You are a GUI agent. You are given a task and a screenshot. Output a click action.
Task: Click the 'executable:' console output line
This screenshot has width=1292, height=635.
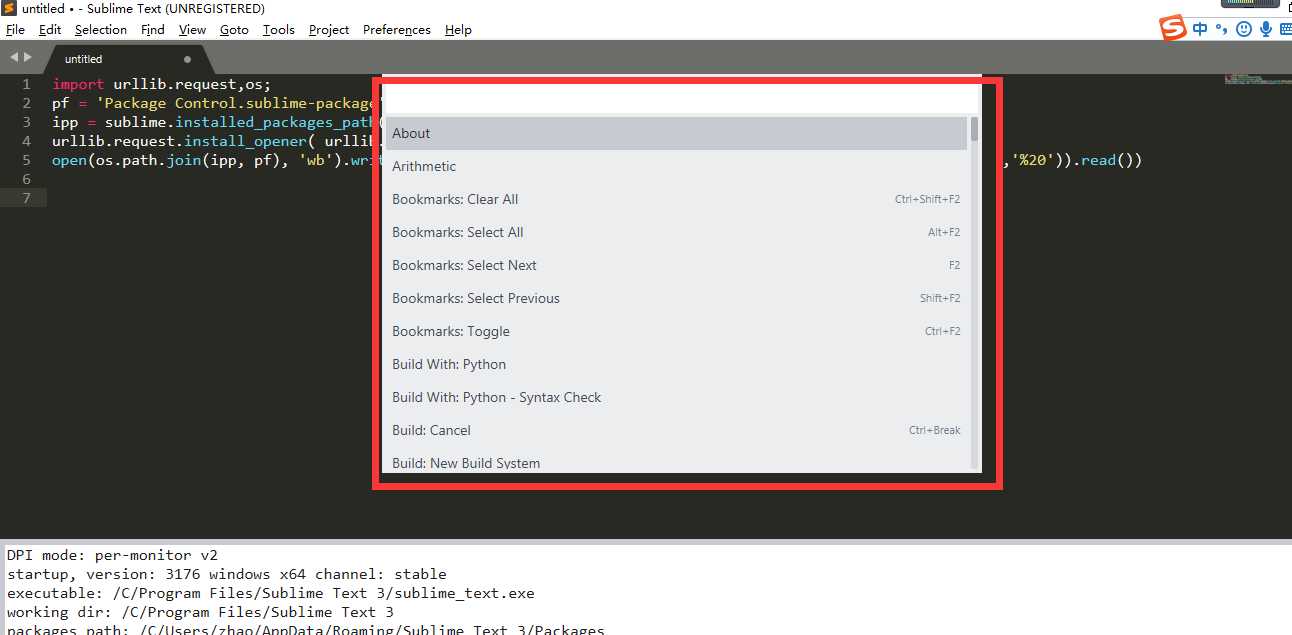click(x=271, y=593)
